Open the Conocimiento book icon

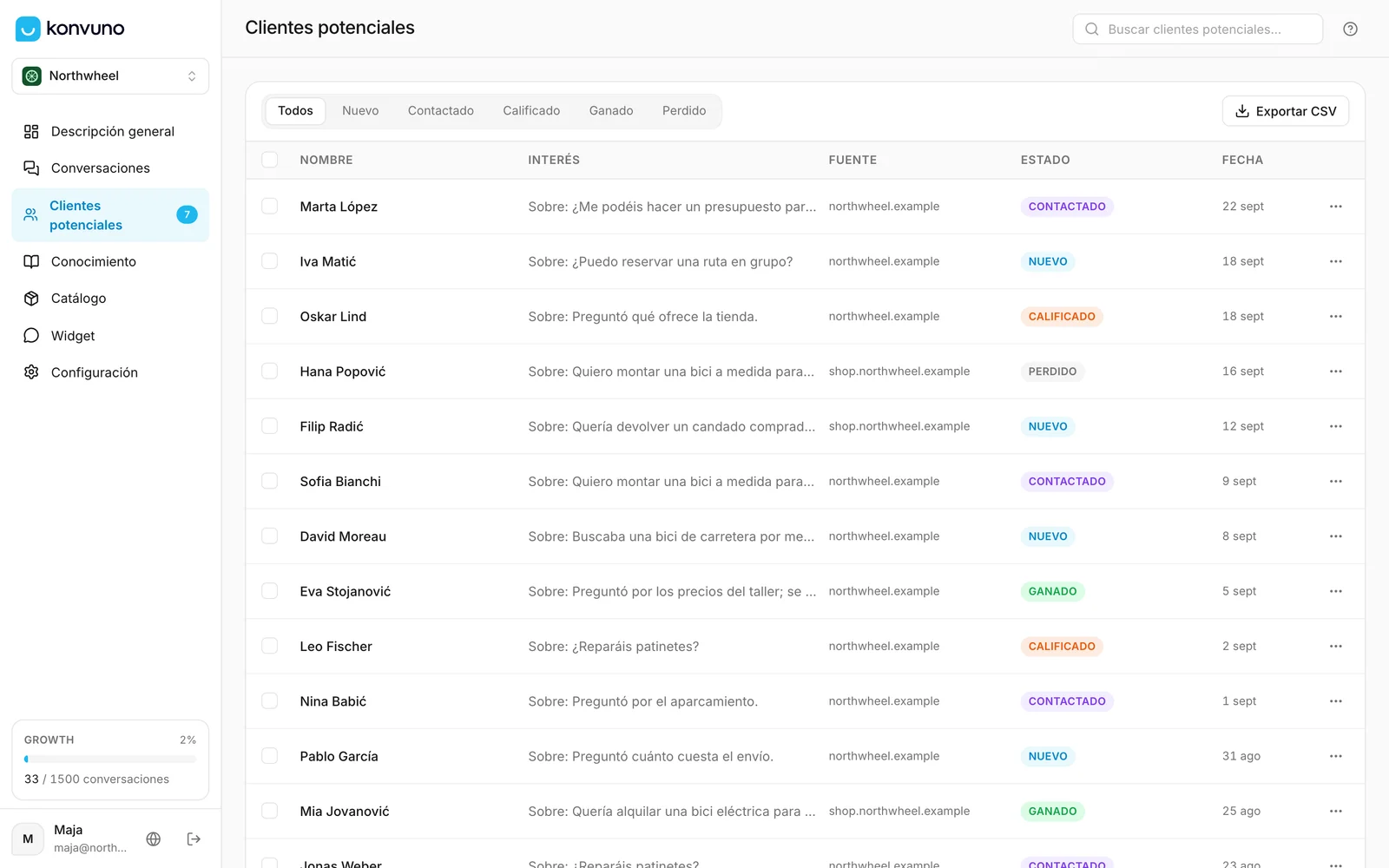point(31,261)
